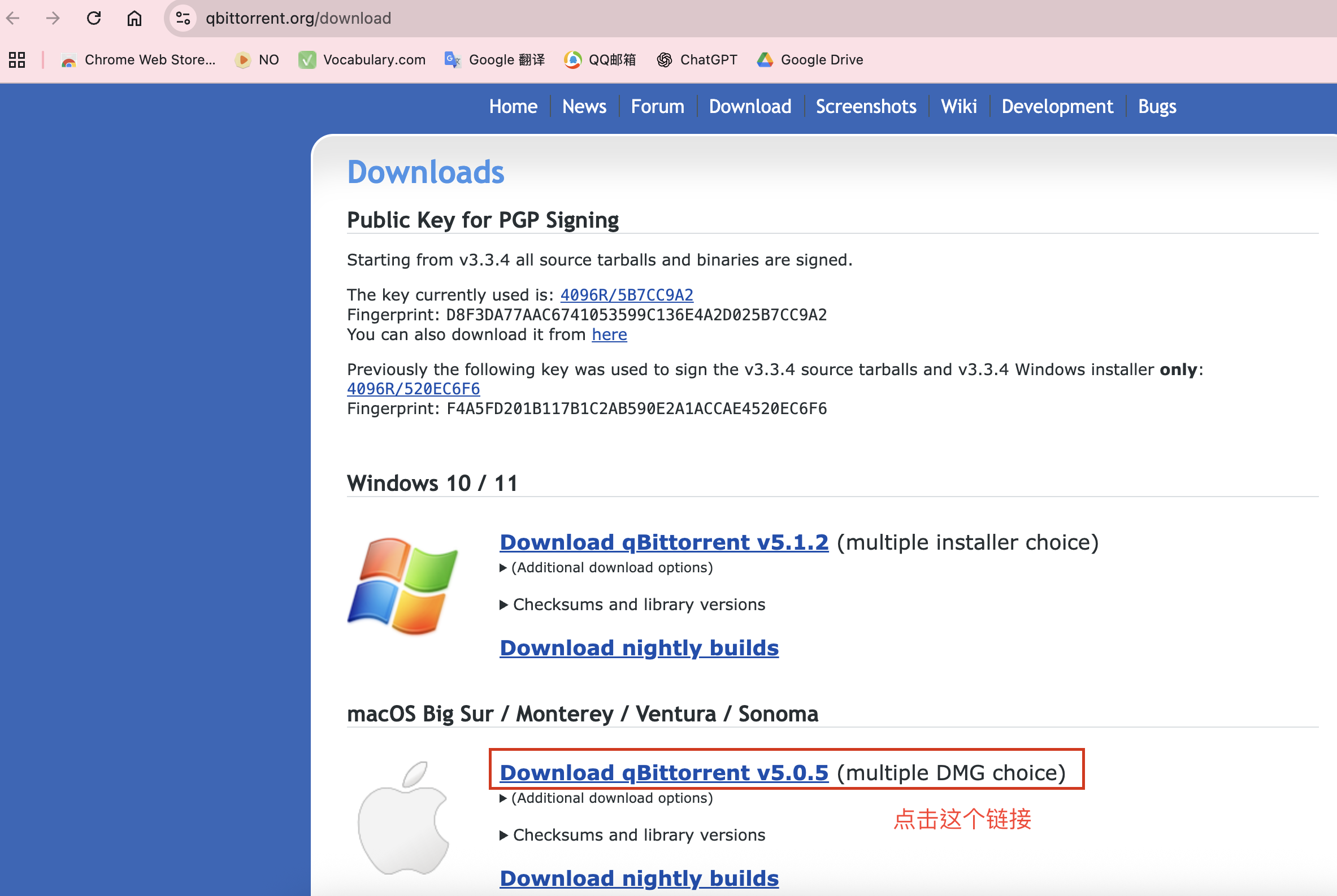This screenshot has width=1337, height=896.
Task: Download qBittorrent v5.0.5 for macOS
Action: coord(664,772)
